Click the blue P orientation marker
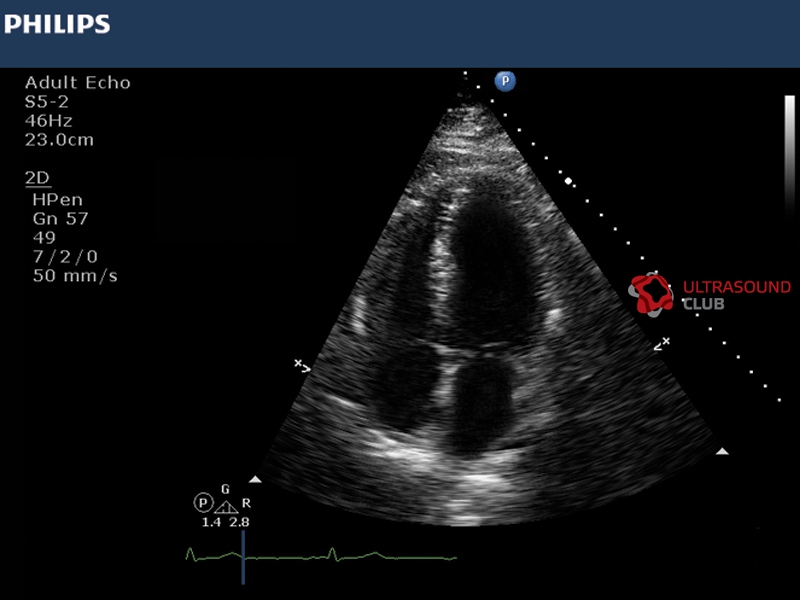 (x=505, y=81)
